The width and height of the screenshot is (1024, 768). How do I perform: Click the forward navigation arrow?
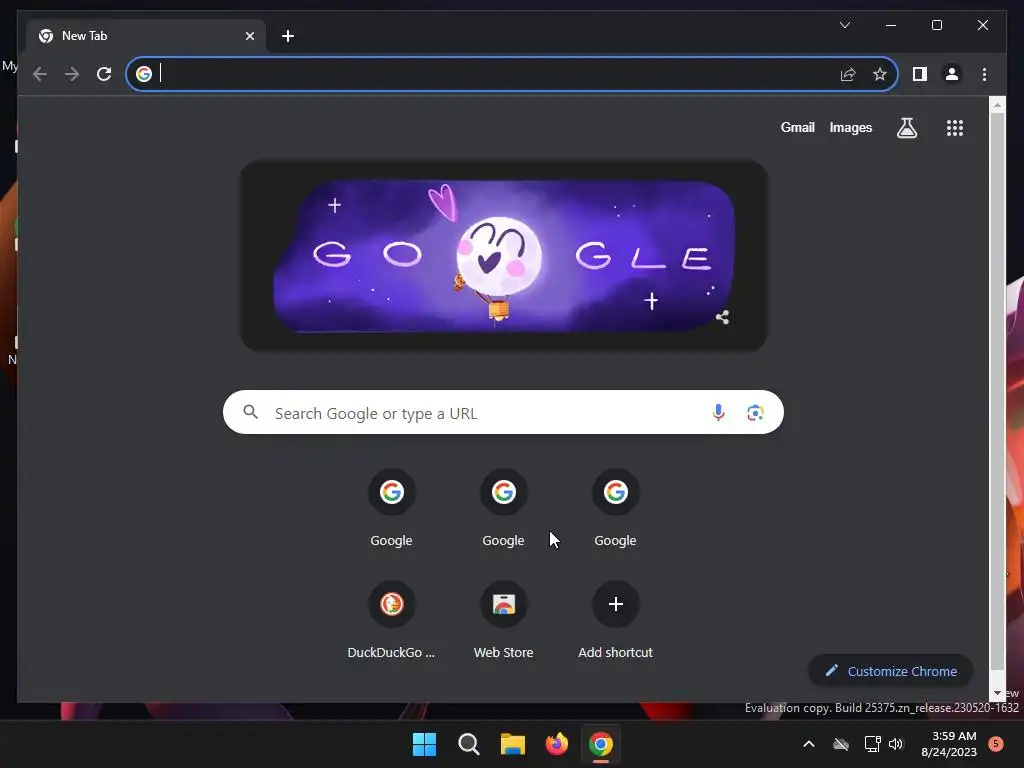tap(72, 74)
